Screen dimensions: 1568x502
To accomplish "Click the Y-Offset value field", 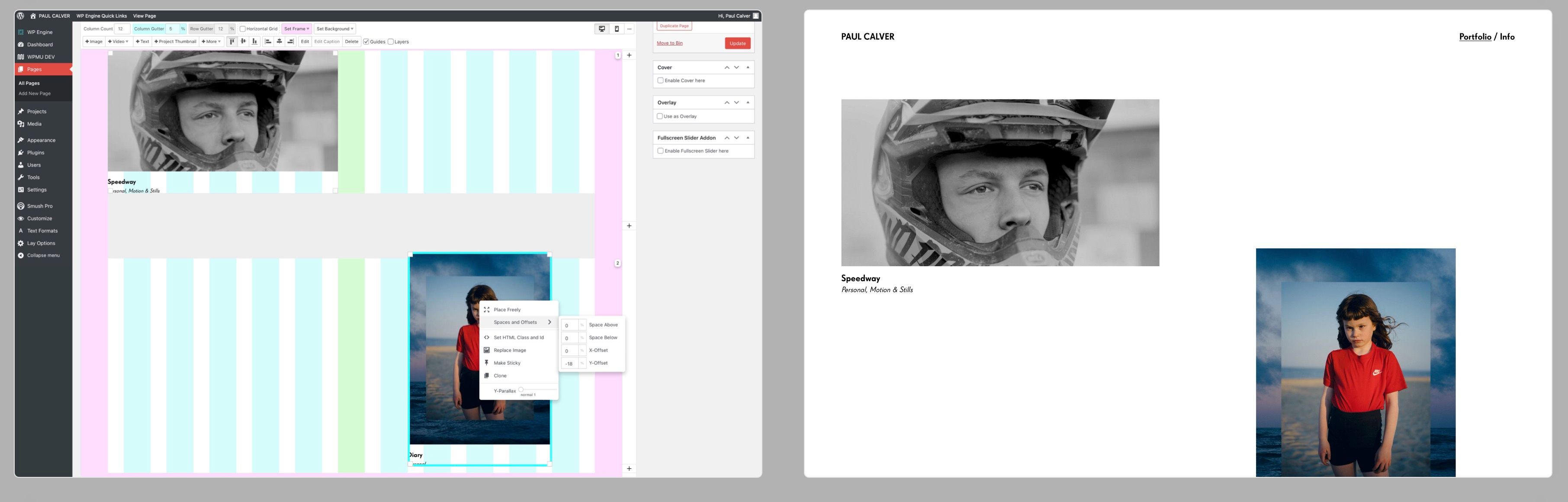I will (569, 363).
